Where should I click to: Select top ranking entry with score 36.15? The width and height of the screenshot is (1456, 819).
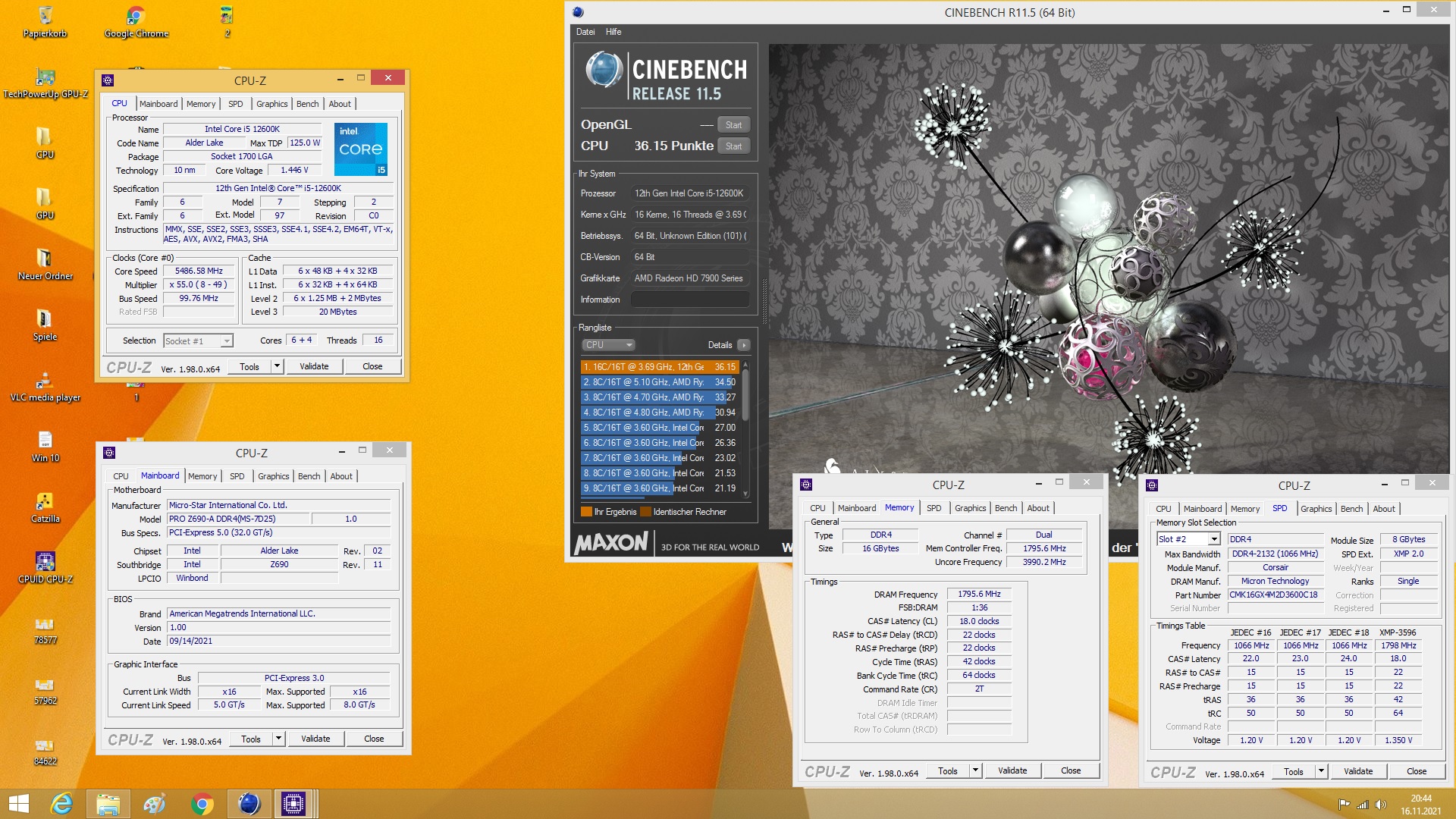(x=659, y=367)
